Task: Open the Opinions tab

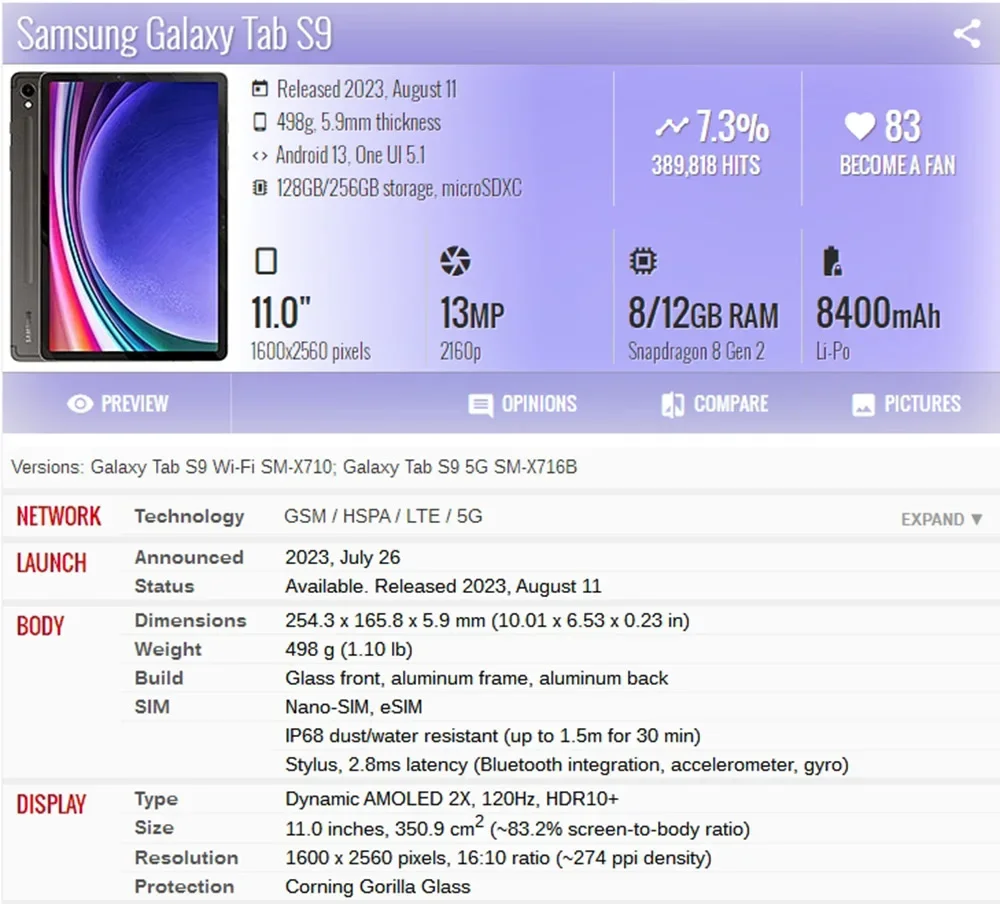Action: click(x=522, y=404)
